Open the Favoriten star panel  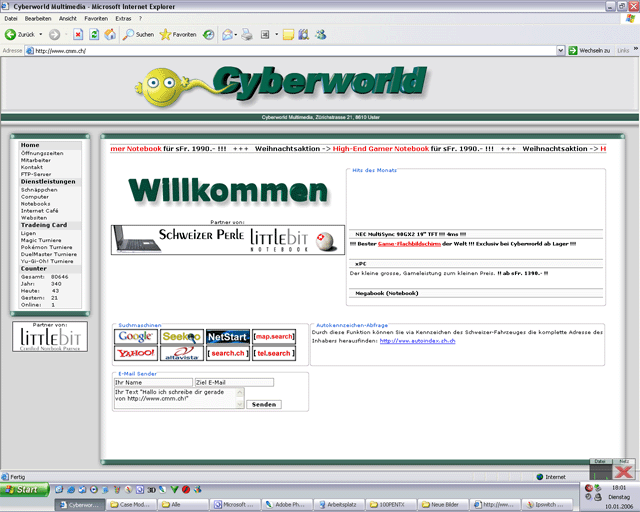pos(178,35)
